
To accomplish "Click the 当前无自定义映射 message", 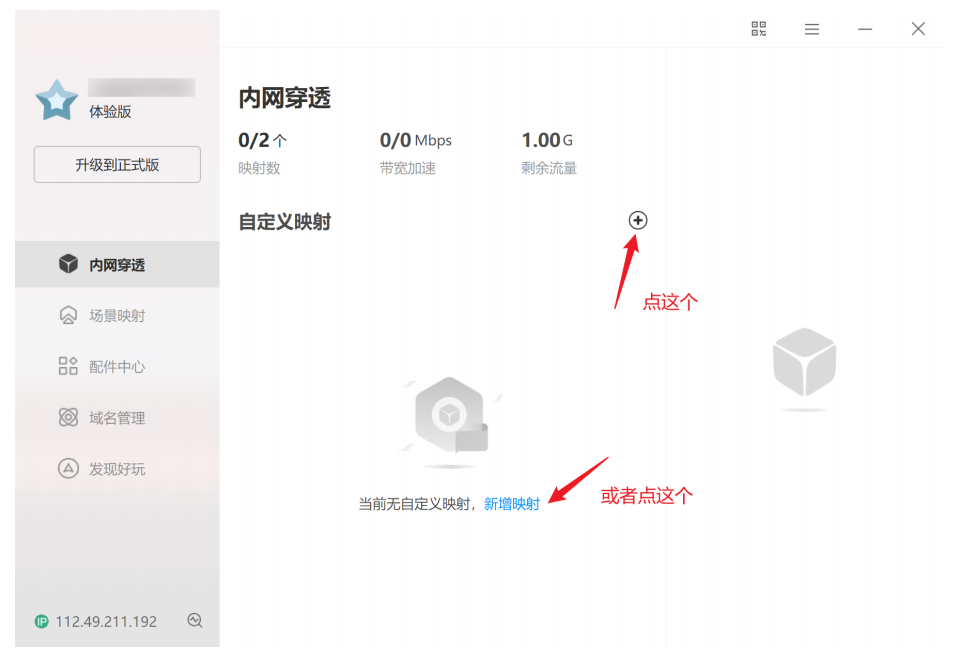I will [x=414, y=504].
